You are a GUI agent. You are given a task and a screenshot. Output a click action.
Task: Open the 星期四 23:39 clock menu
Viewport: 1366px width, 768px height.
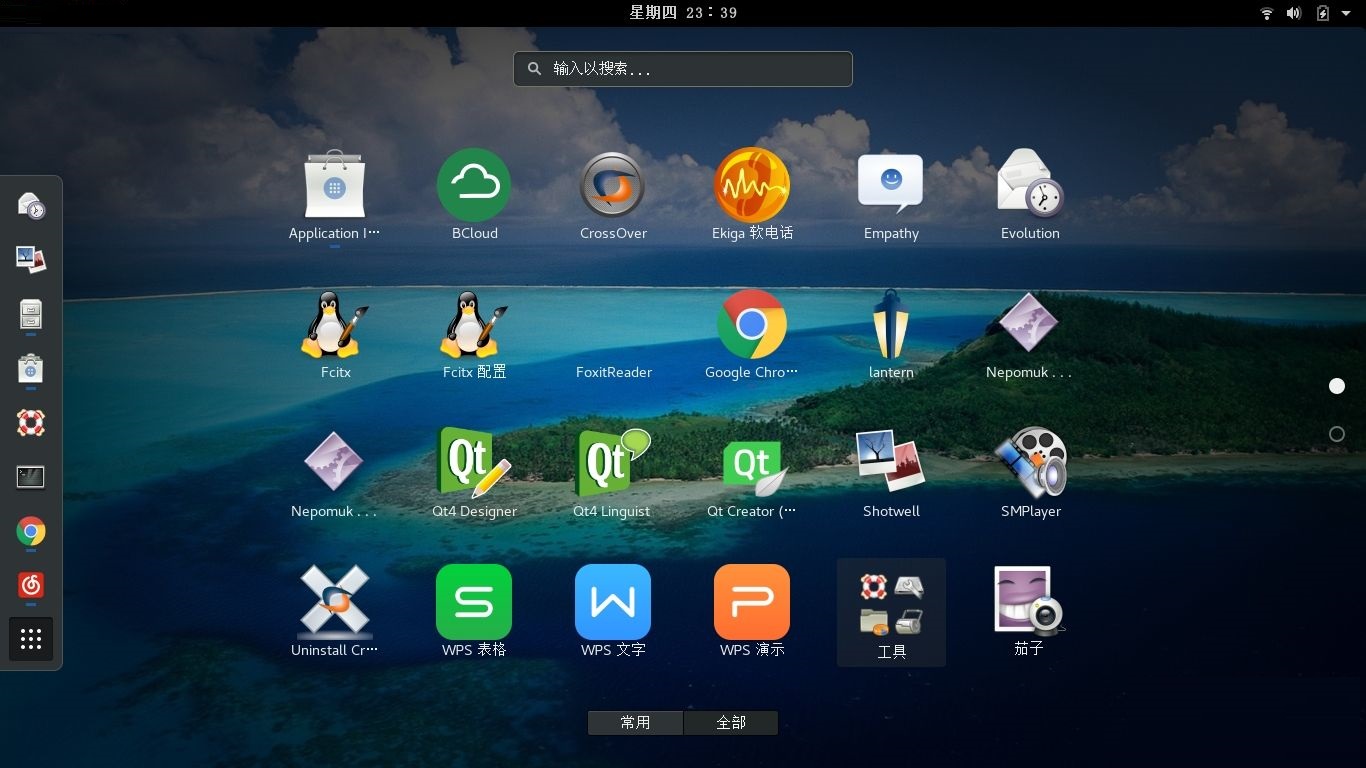point(683,13)
